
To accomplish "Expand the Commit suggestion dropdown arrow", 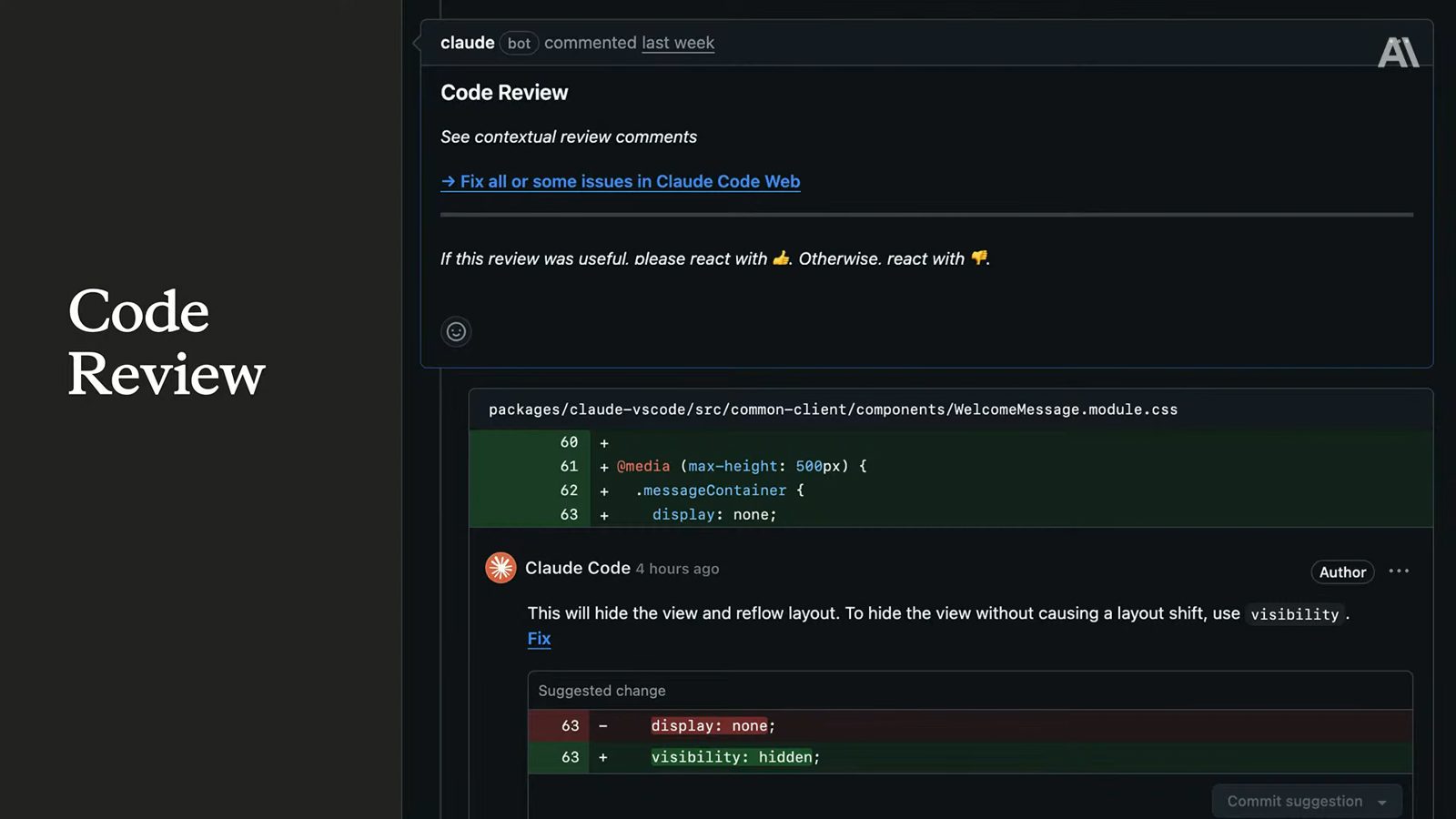I will click(x=1382, y=802).
